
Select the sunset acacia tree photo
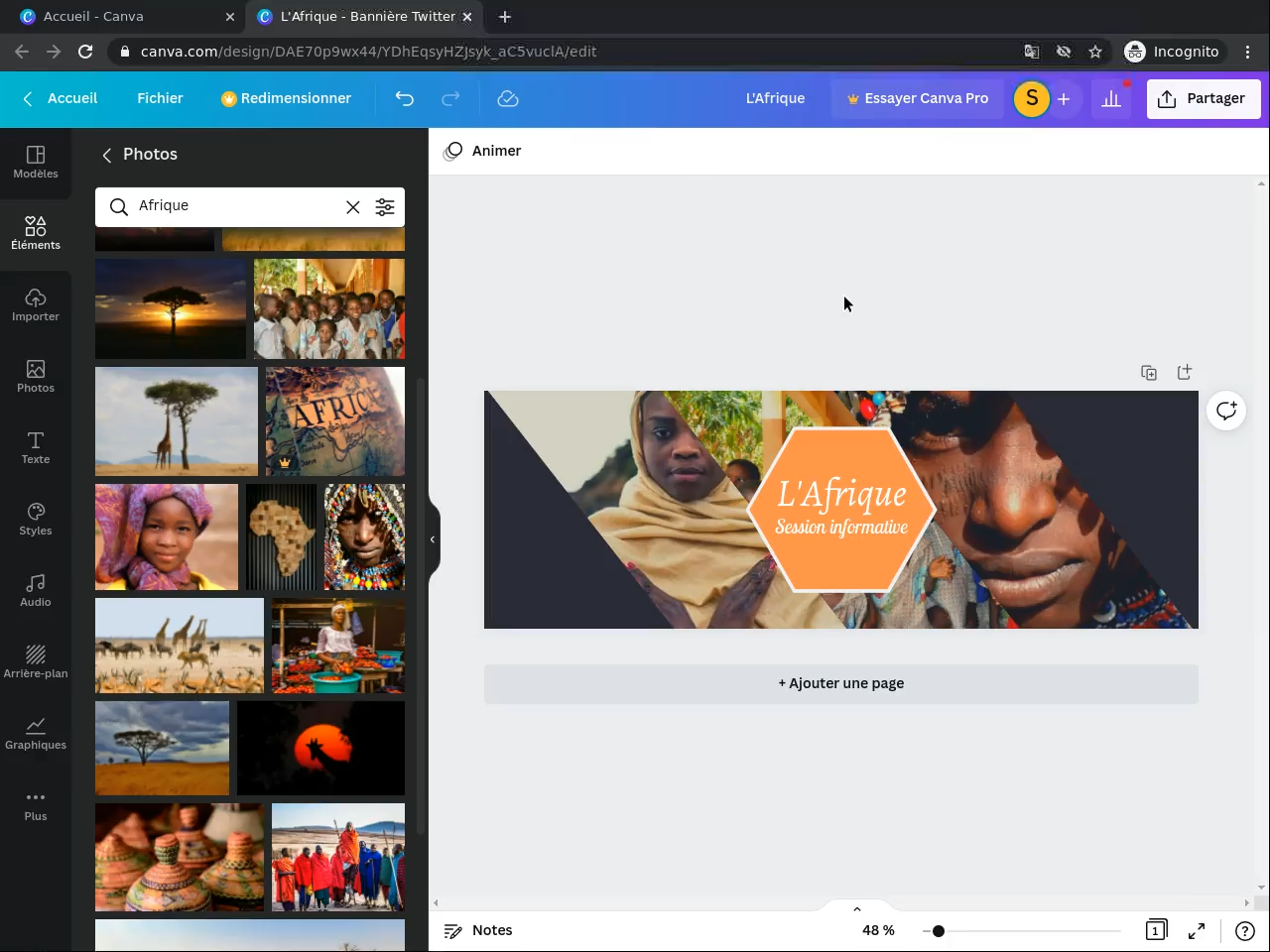tap(171, 308)
